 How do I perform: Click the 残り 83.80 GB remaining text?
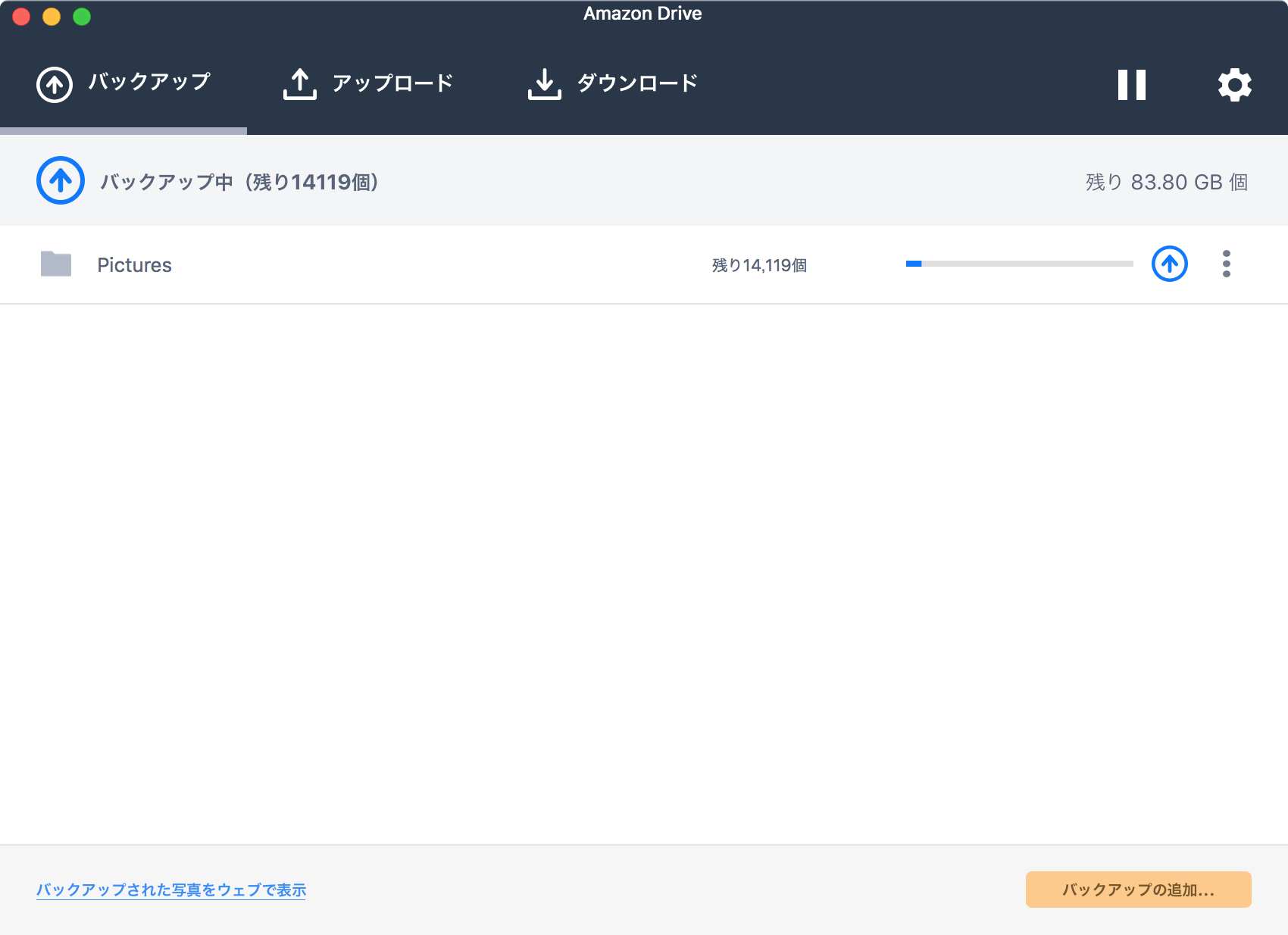click(1167, 182)
